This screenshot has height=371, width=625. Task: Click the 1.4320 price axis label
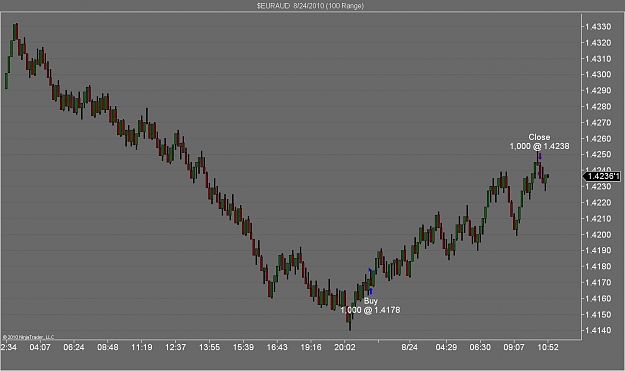597,43
